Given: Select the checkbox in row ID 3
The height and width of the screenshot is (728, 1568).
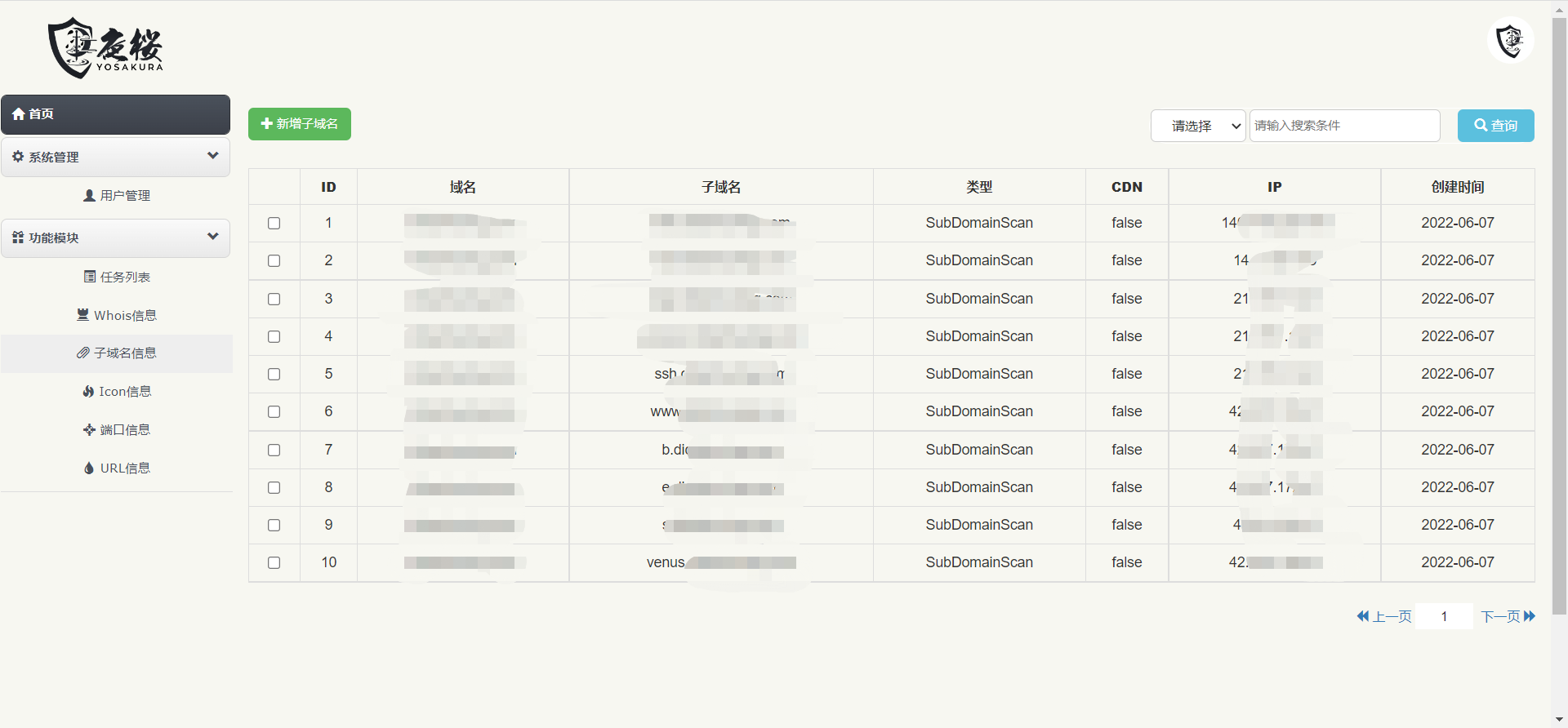Looking at the screenshot, I should pos(274,299).
